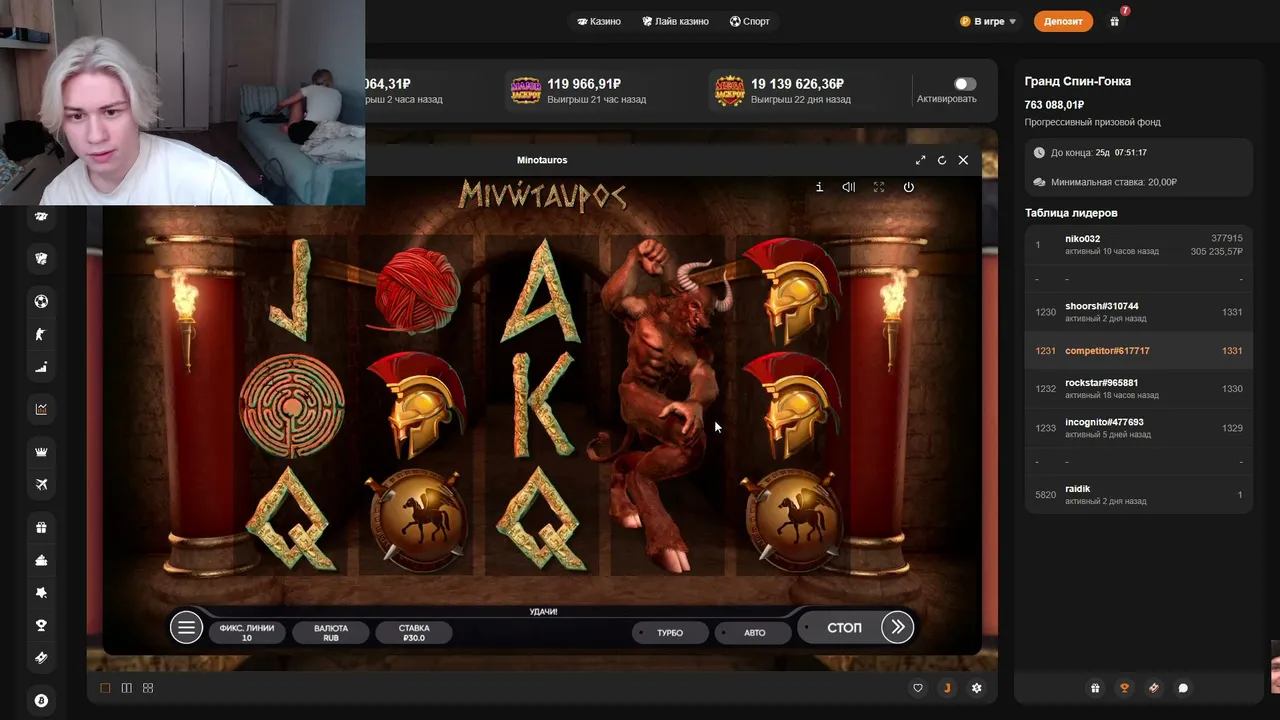Expand the Minotauros game window
Viewport: 1280px width, 720px height.
[920, 160]
